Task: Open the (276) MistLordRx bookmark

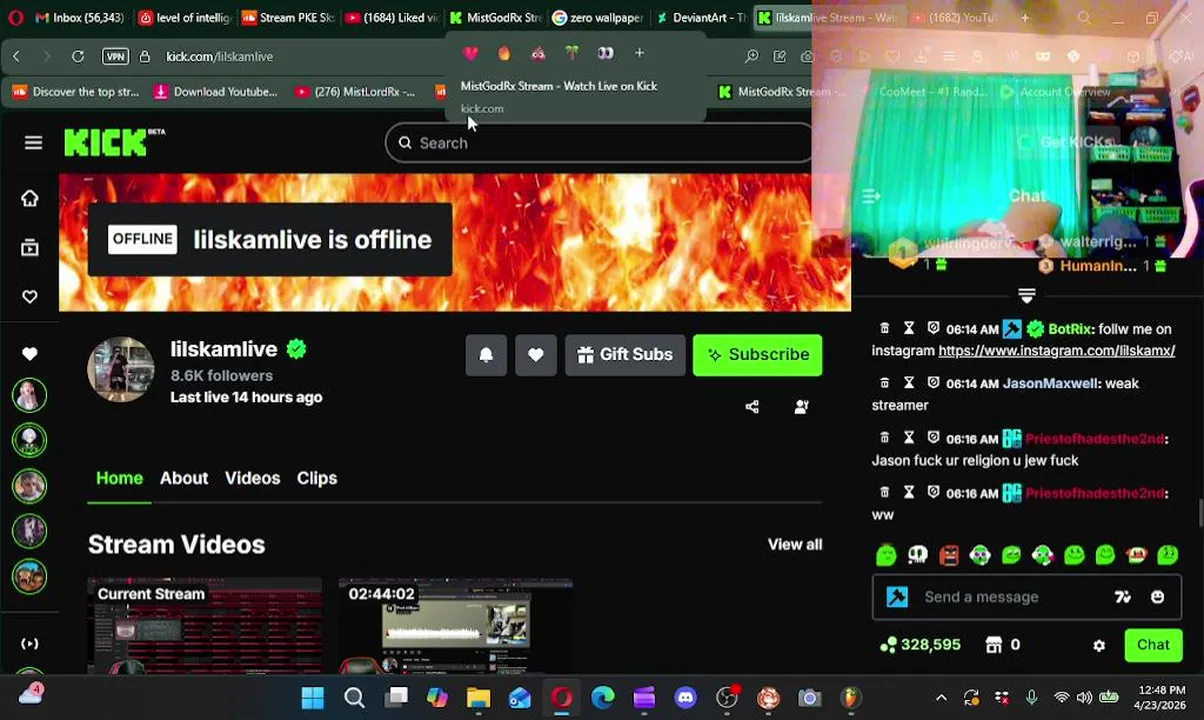Action: coord(355,92)
